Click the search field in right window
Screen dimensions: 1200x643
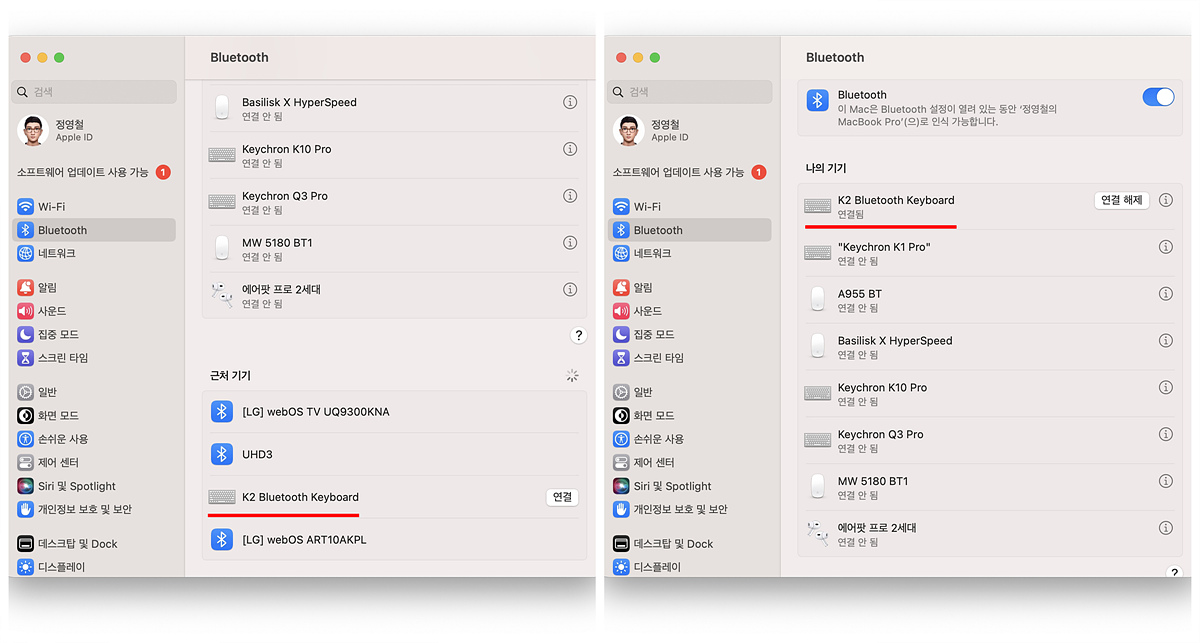click(x=690, y=91)
